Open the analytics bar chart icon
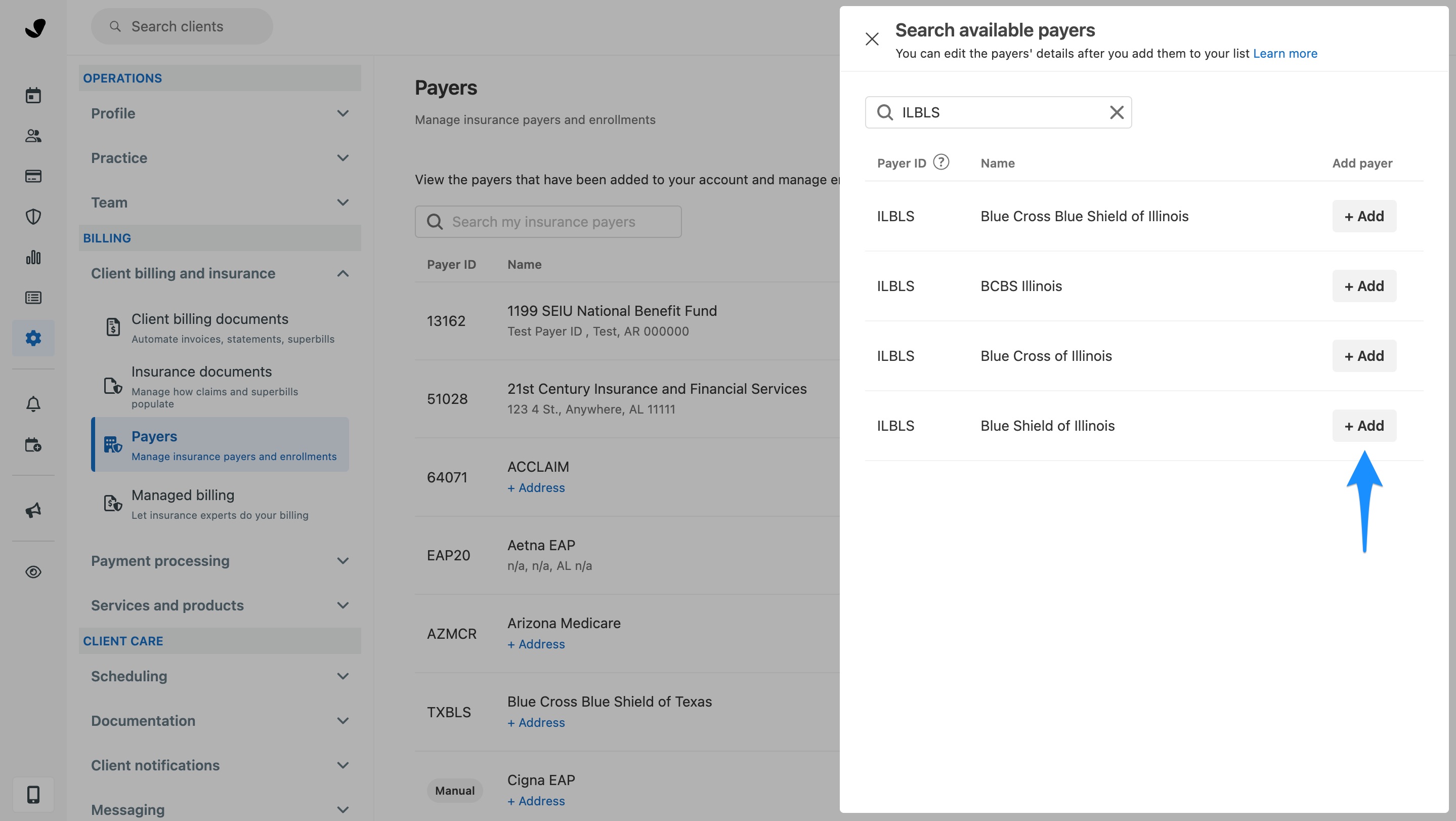Image resolution: width=1456 pixels, height=821 pixels. (33, 257)
